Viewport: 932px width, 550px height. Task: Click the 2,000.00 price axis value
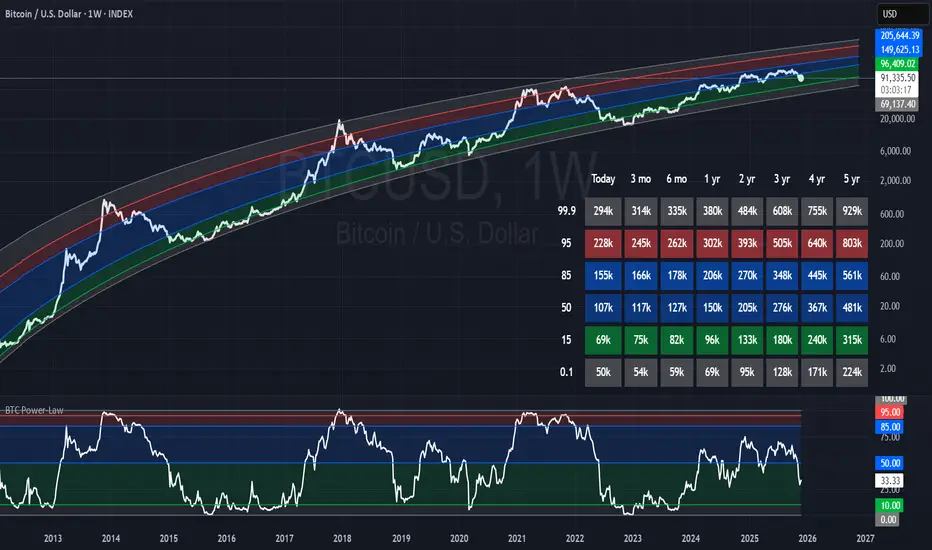pos(895,180)
